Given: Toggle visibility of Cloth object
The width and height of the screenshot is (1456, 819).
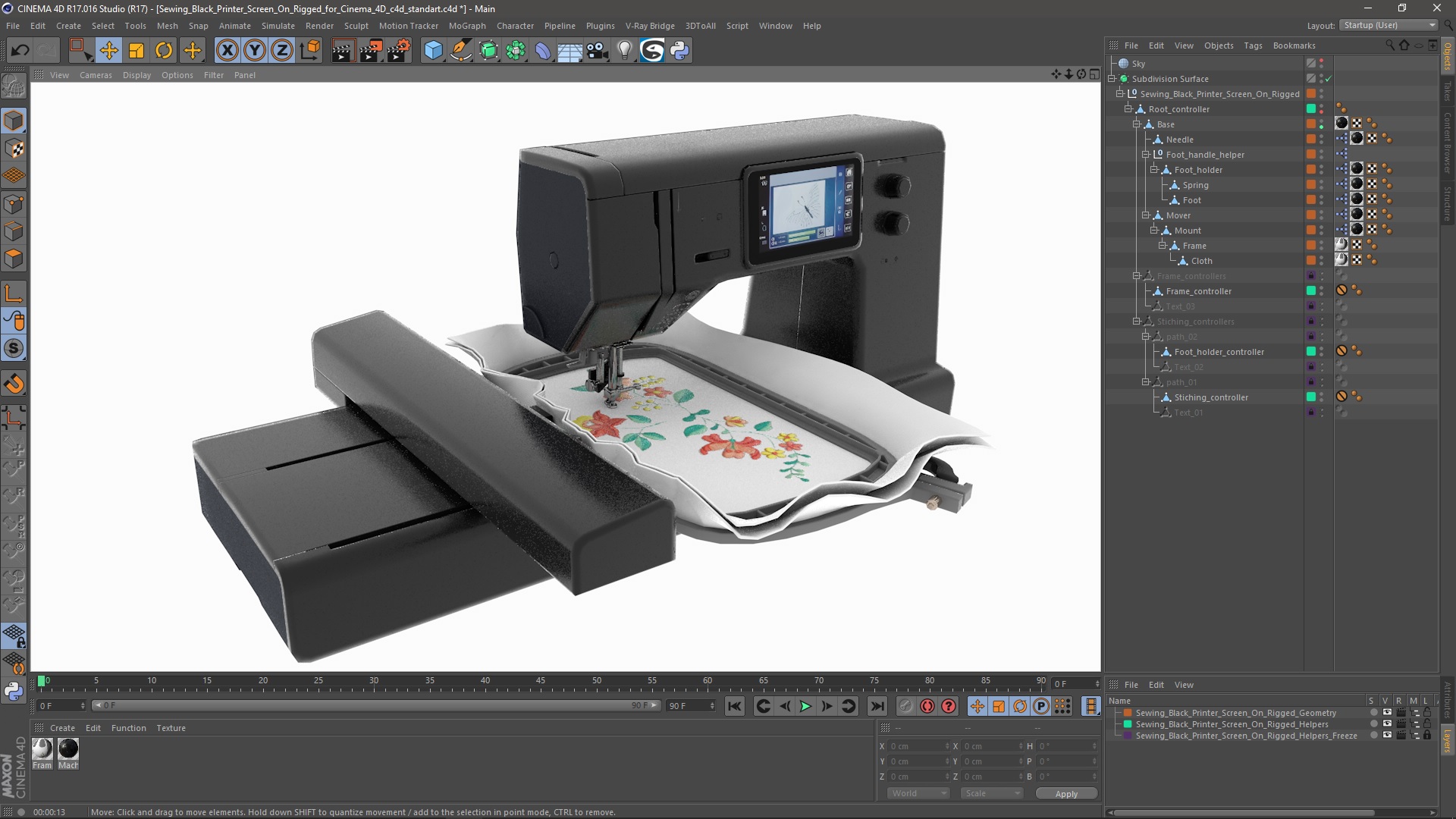Looking at the screenshot, I should click(1327, 260).
